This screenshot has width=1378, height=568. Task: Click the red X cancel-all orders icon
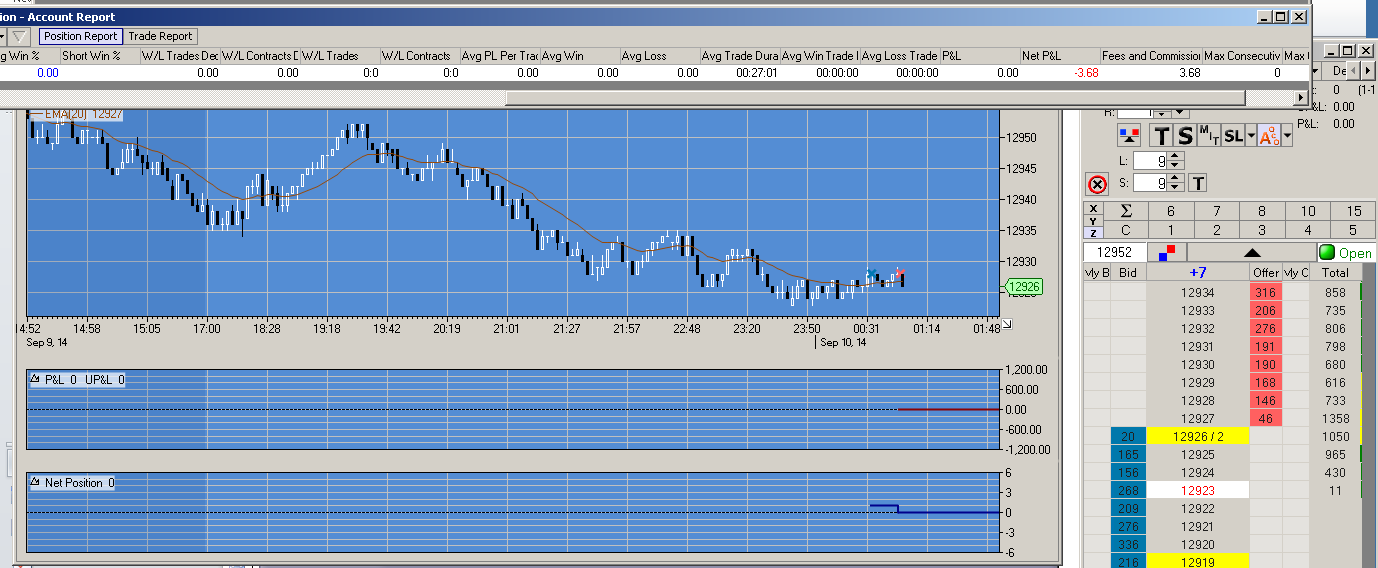[x=1097, y=185]
